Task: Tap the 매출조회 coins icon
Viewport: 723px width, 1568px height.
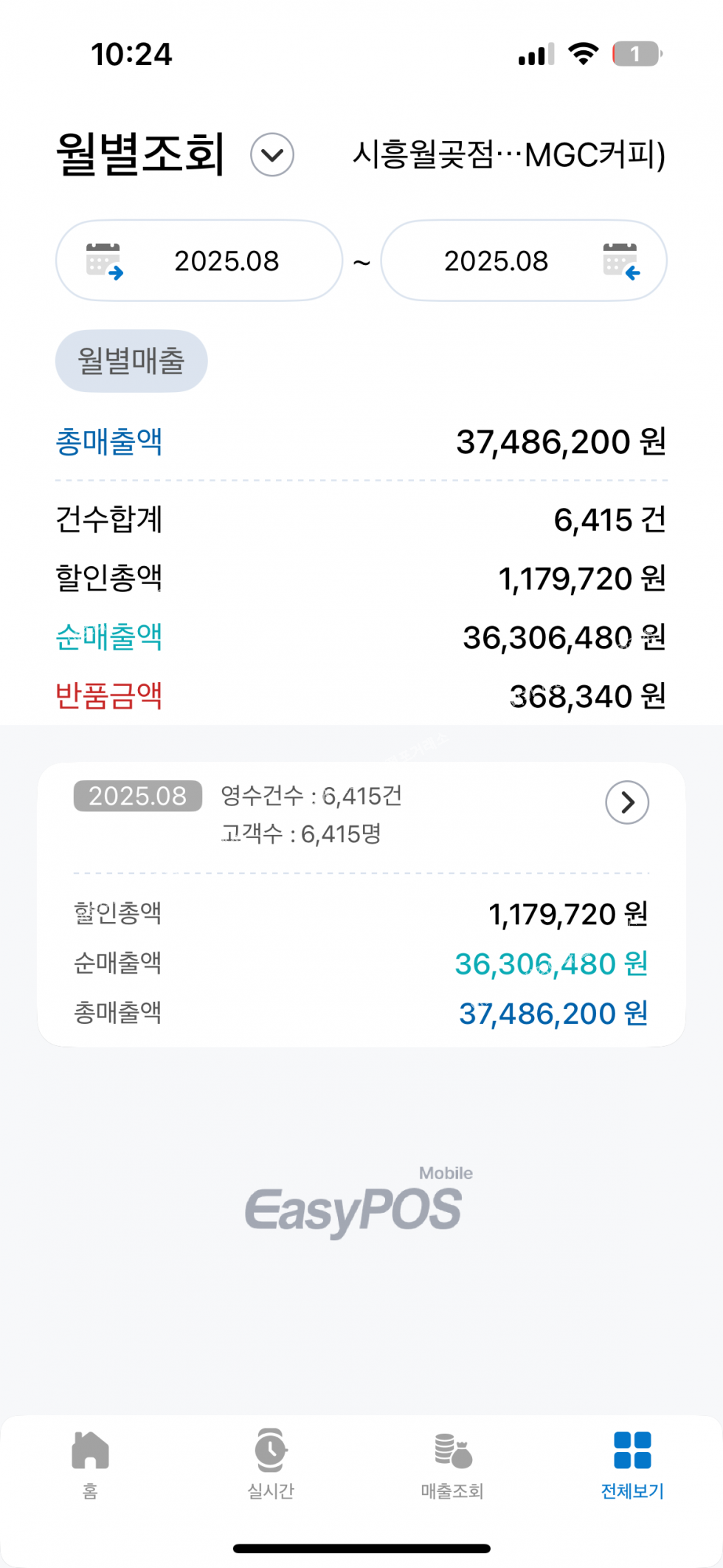Action: coord(452,1451)
